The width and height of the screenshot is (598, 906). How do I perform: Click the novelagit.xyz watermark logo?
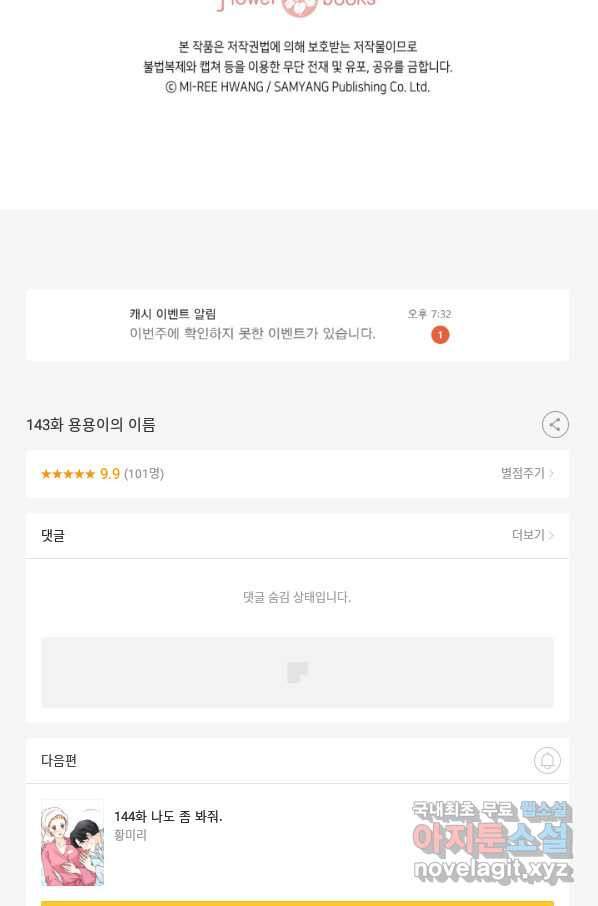point(492,842)
